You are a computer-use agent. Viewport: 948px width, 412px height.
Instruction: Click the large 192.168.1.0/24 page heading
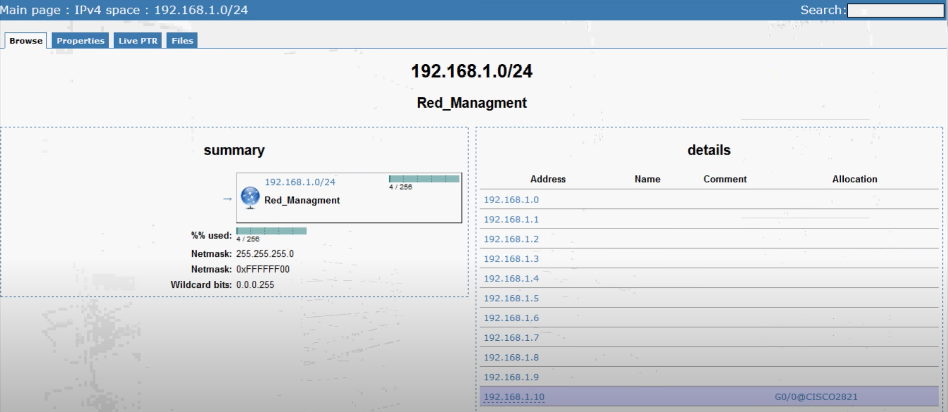click(472, 71)
